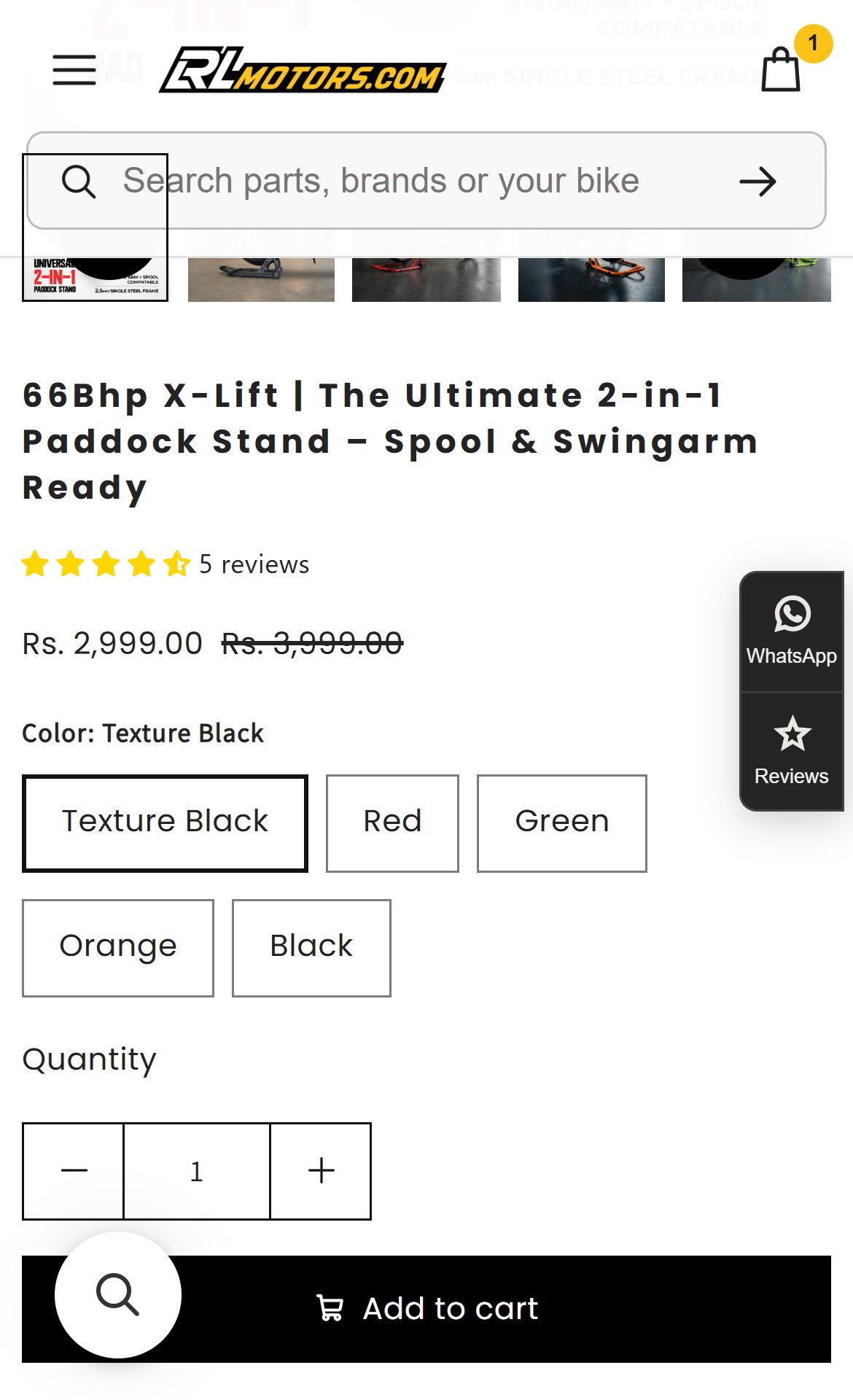Decrease quantity with the minus button

pyautogui.click(x=74, y=1171)
